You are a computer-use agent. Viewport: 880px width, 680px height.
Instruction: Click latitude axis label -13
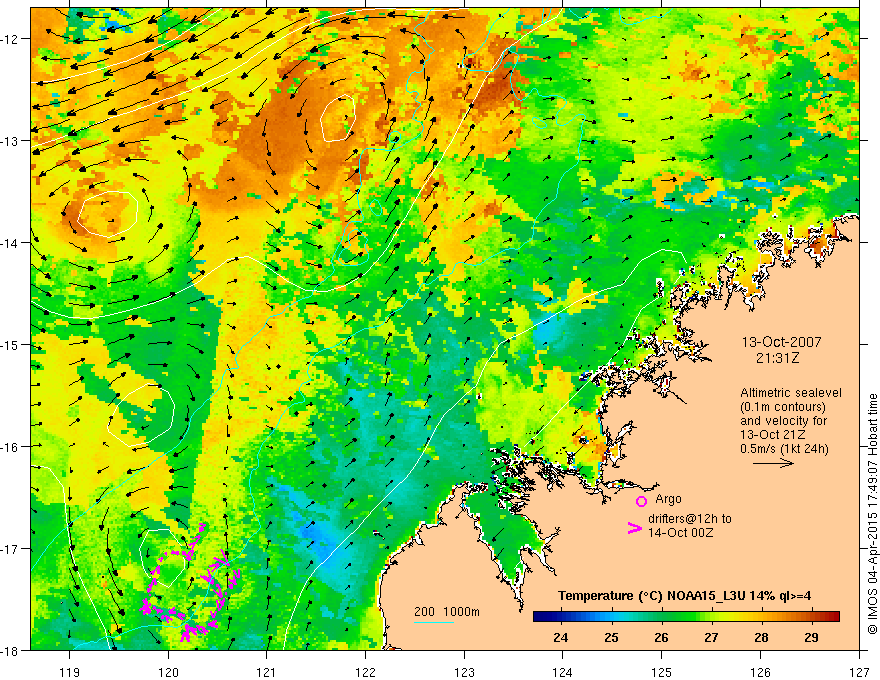(x=10, y=141)
